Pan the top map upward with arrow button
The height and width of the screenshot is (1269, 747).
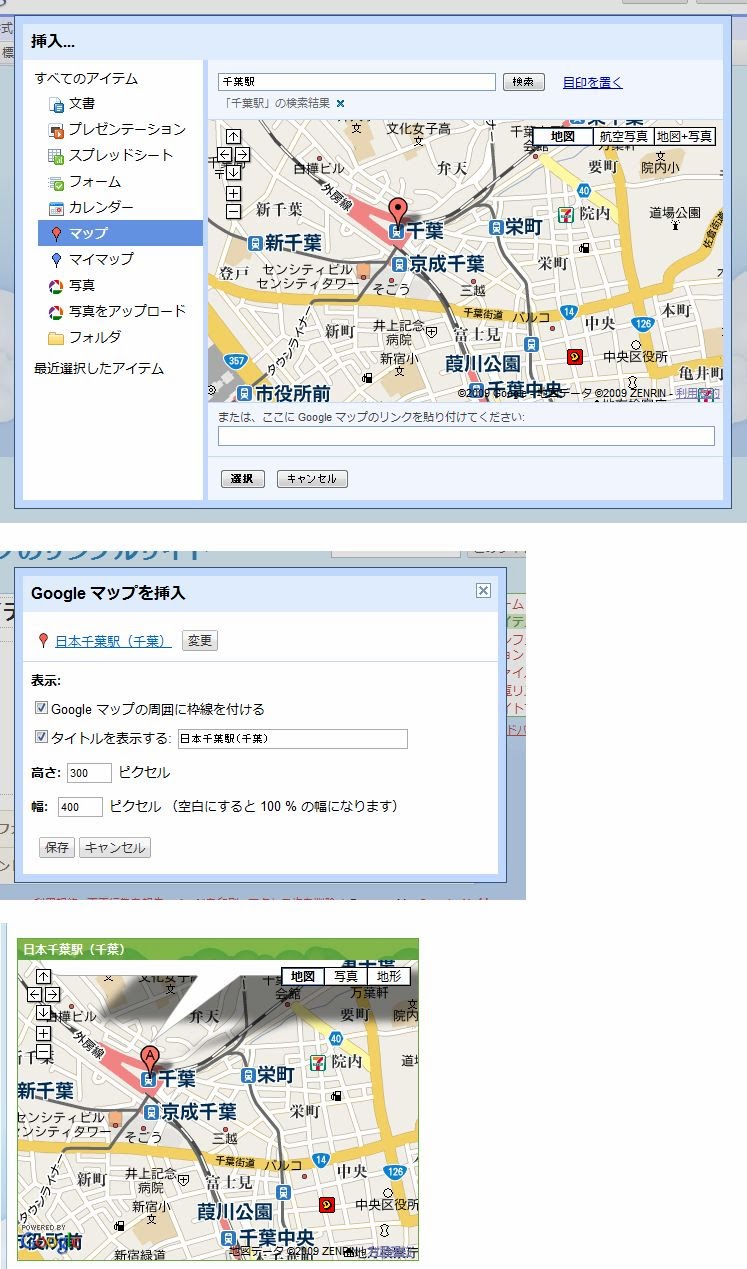point(233,137)
